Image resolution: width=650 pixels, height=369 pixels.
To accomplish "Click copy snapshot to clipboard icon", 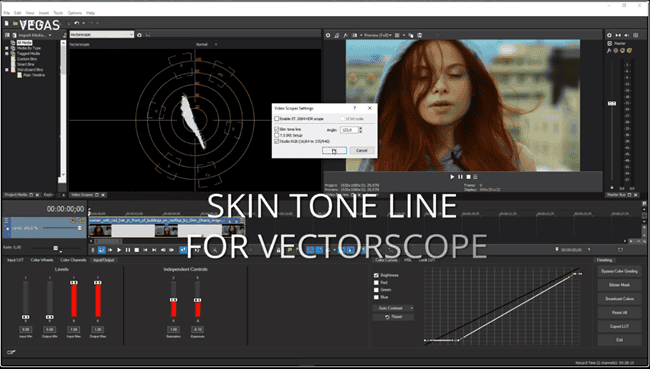I will click(411, 35).
